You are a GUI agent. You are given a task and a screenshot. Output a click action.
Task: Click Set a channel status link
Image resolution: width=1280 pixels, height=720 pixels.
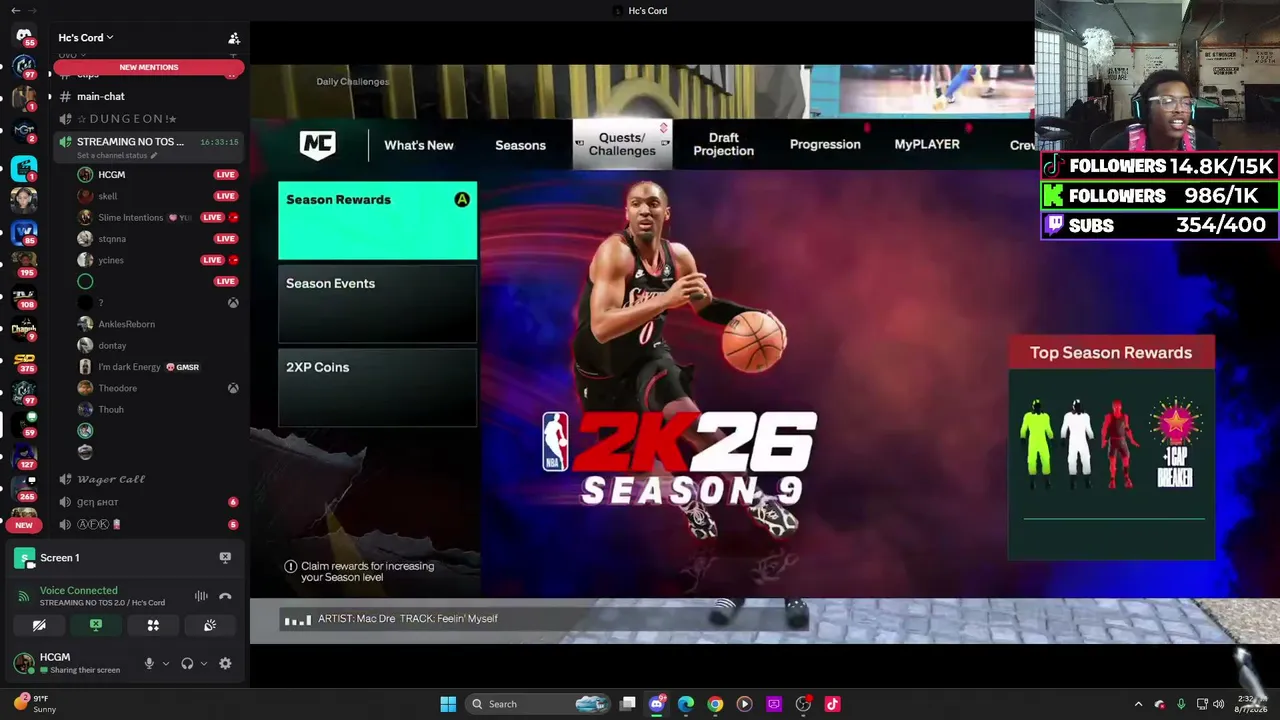click(118, 156)
